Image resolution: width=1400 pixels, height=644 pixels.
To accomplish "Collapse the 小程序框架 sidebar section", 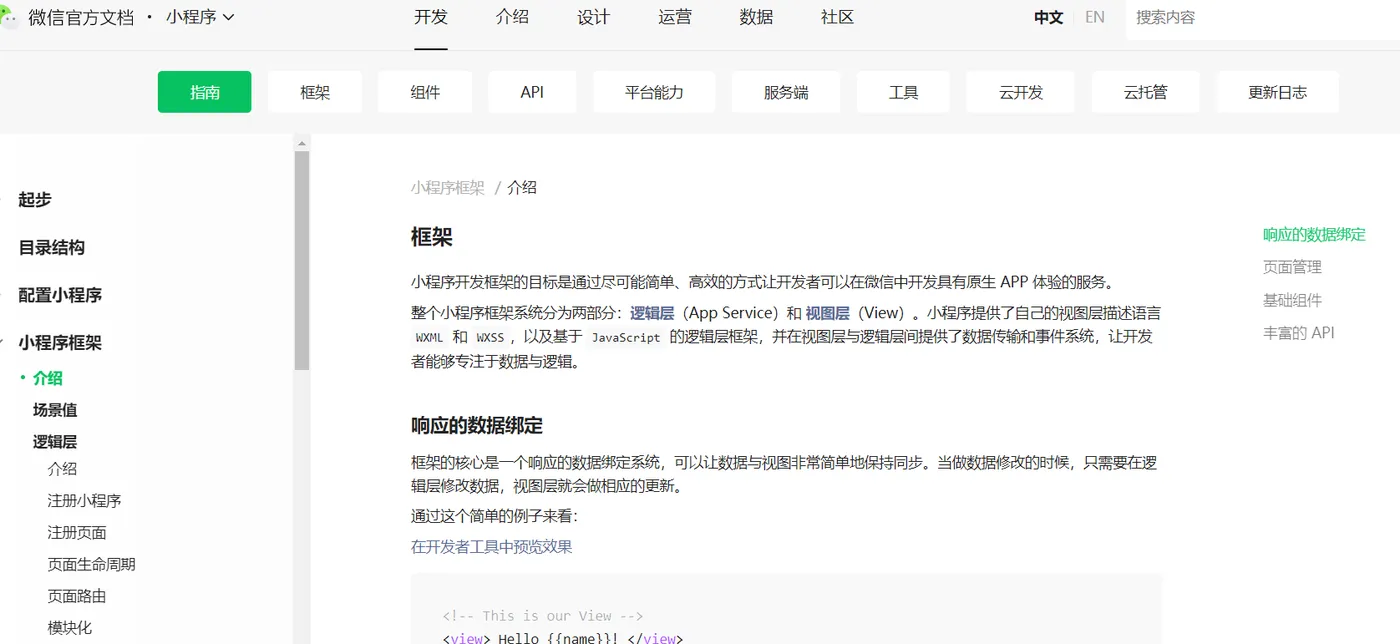I will [60, 343].
